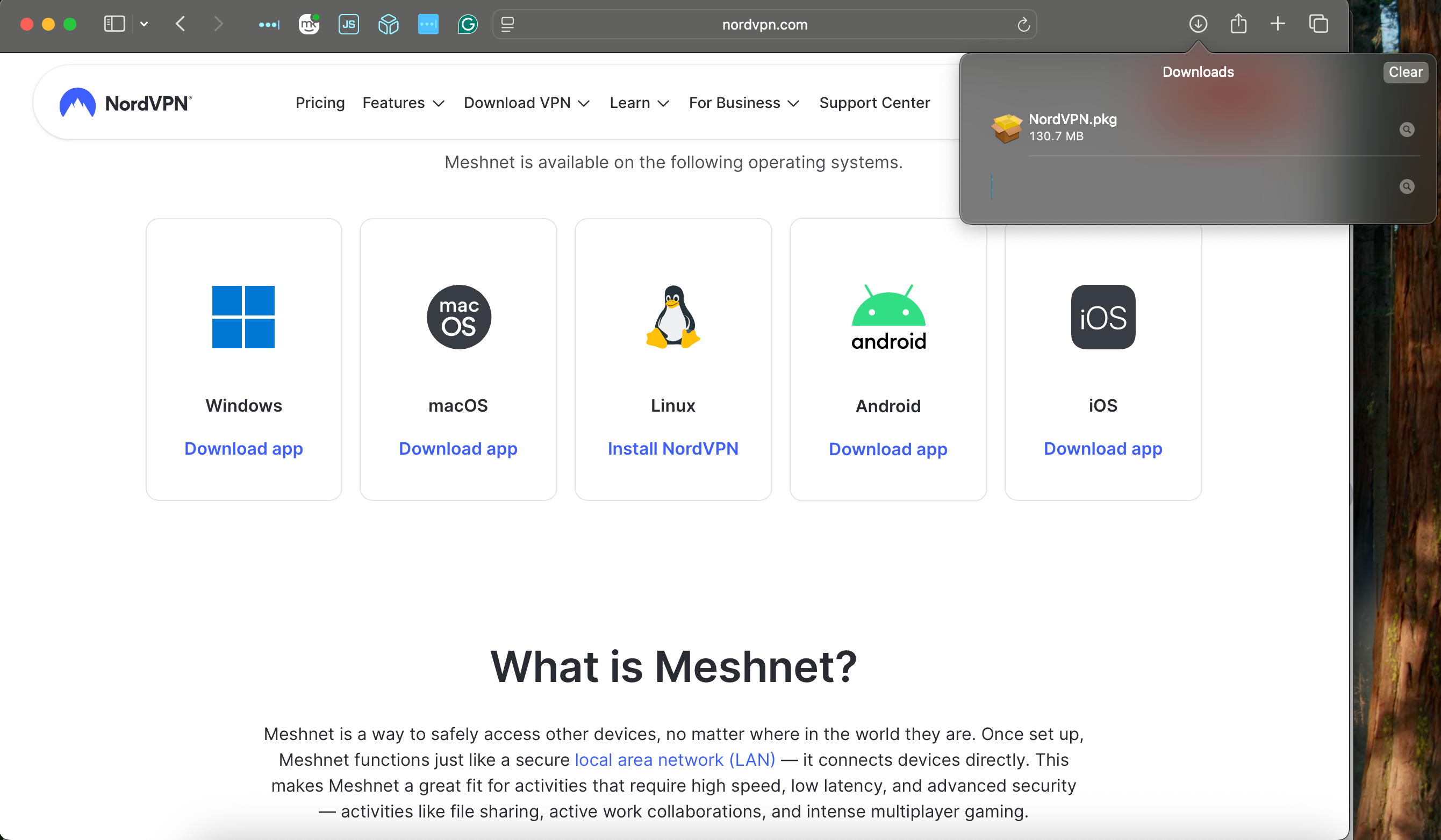
Task: Open the Grammarly extension icon
Action: click(x=468, y=24)
